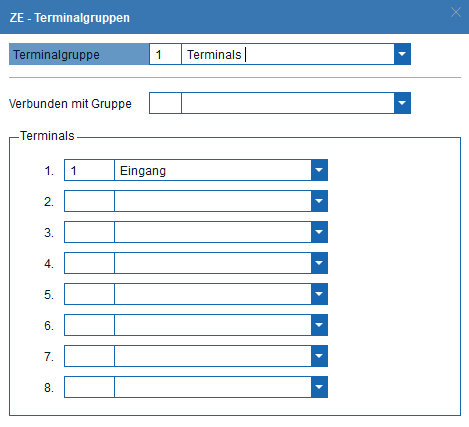Click the number field of terminal 1
Screen dimensions: 469x427
pos(89,170)
